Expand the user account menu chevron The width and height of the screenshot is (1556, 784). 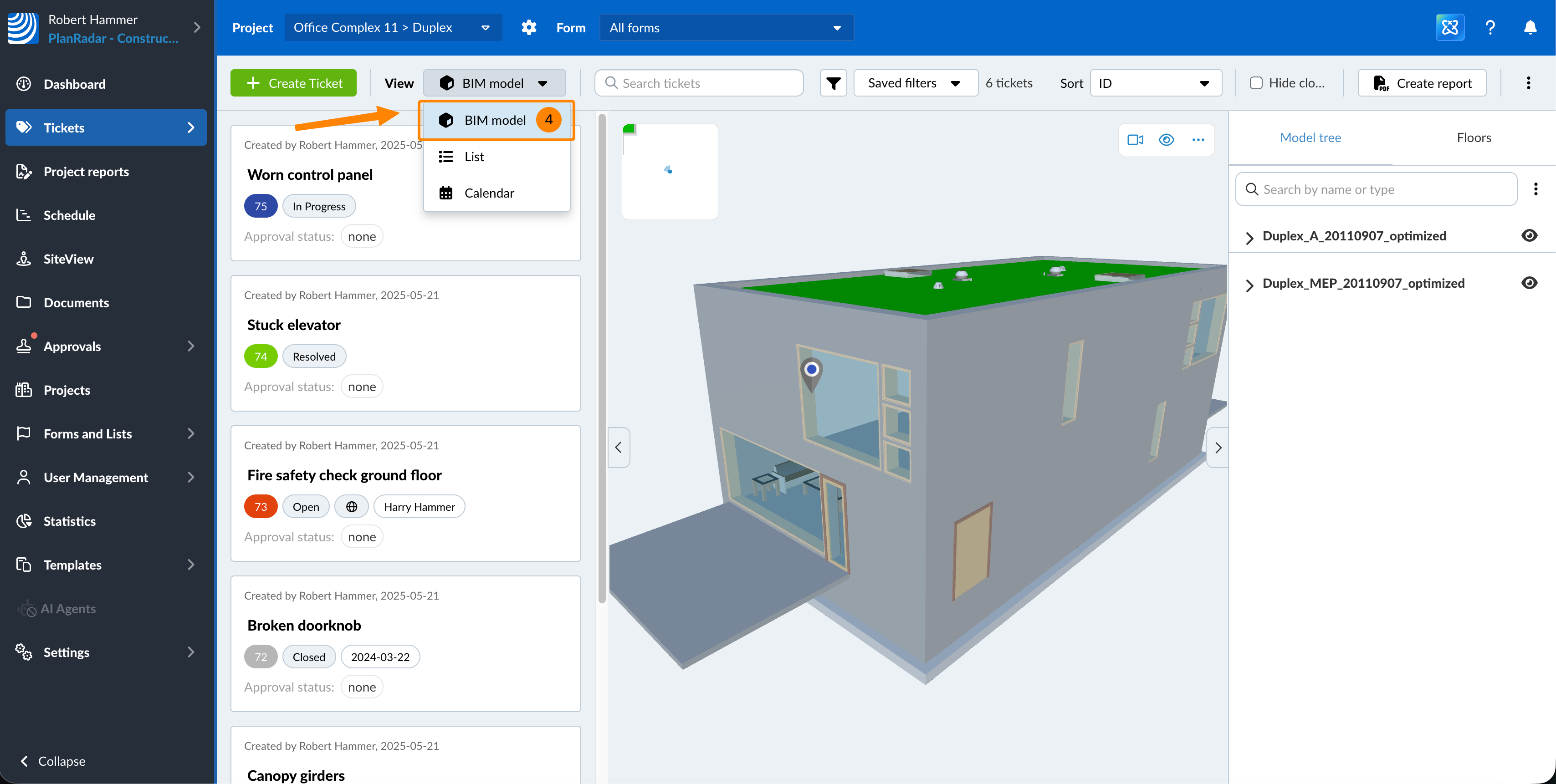coord(197,28)
